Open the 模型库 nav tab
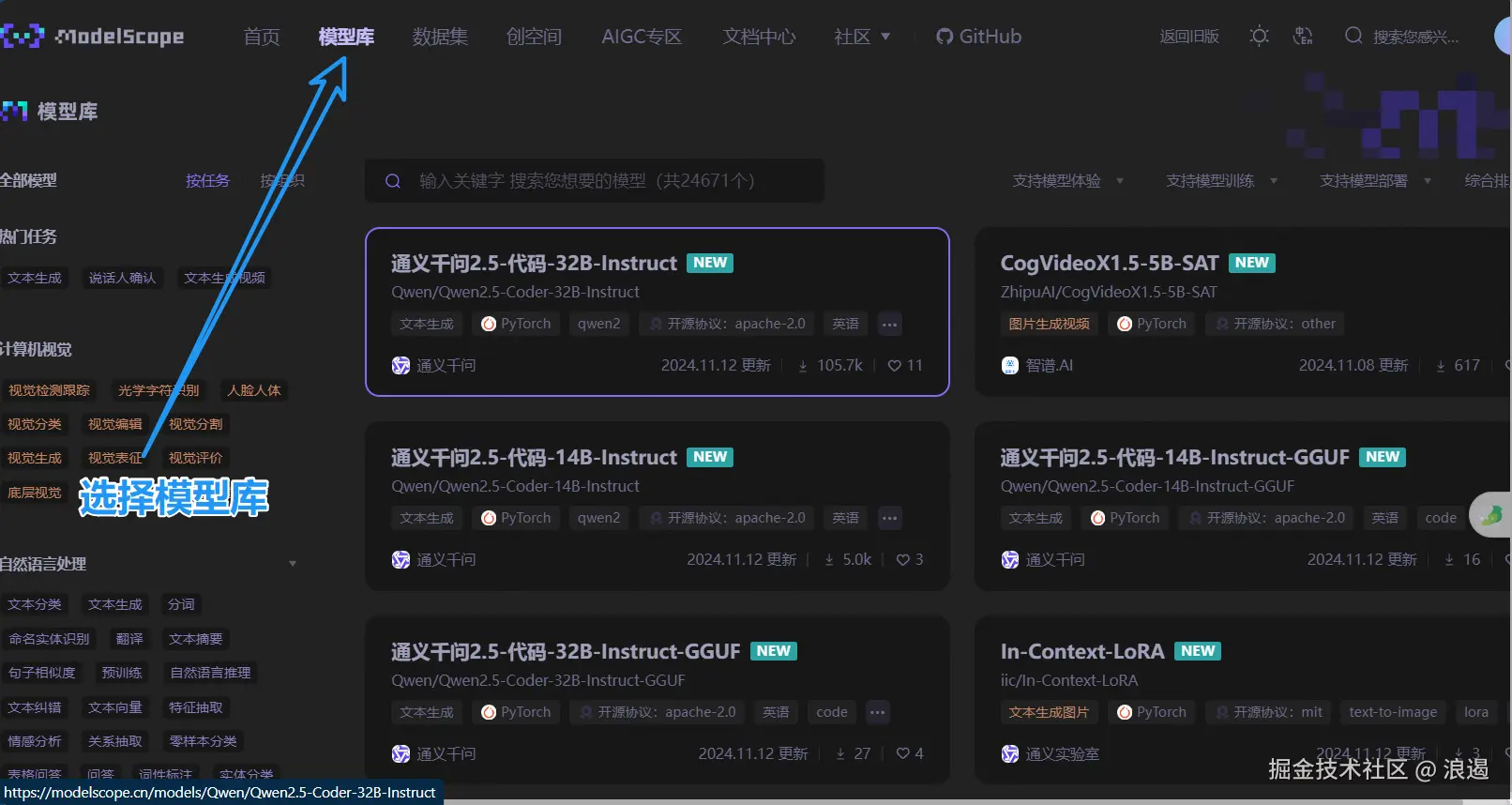The width and height of the screenshot is (1512, 805). pyautogui.click(x=346, y=37)
